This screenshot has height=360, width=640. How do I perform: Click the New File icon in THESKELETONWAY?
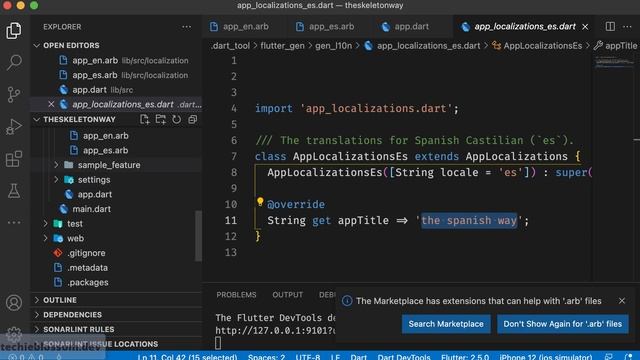[144, 119]
